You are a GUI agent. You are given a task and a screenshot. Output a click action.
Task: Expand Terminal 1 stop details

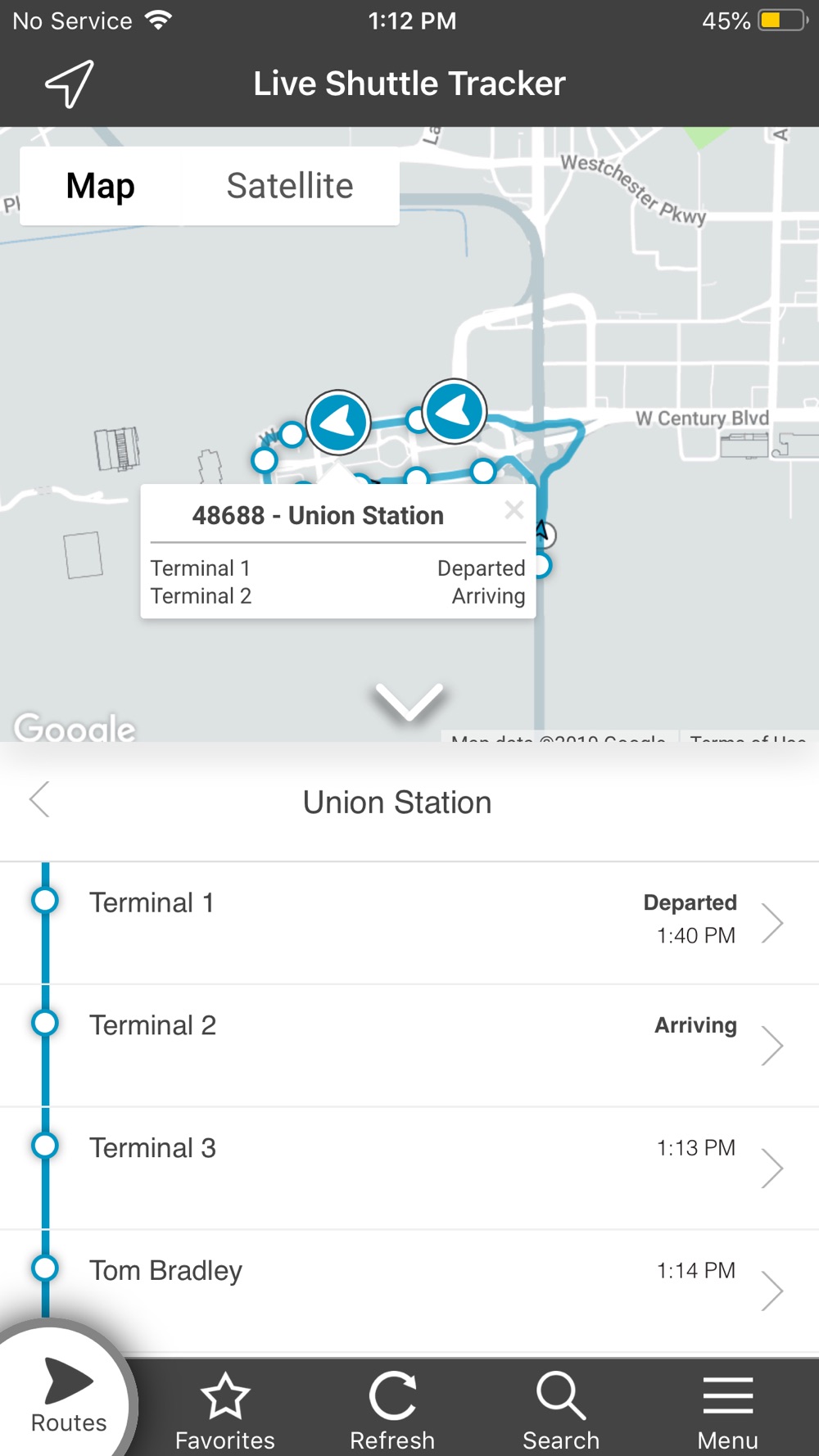(x=771, y=923)
